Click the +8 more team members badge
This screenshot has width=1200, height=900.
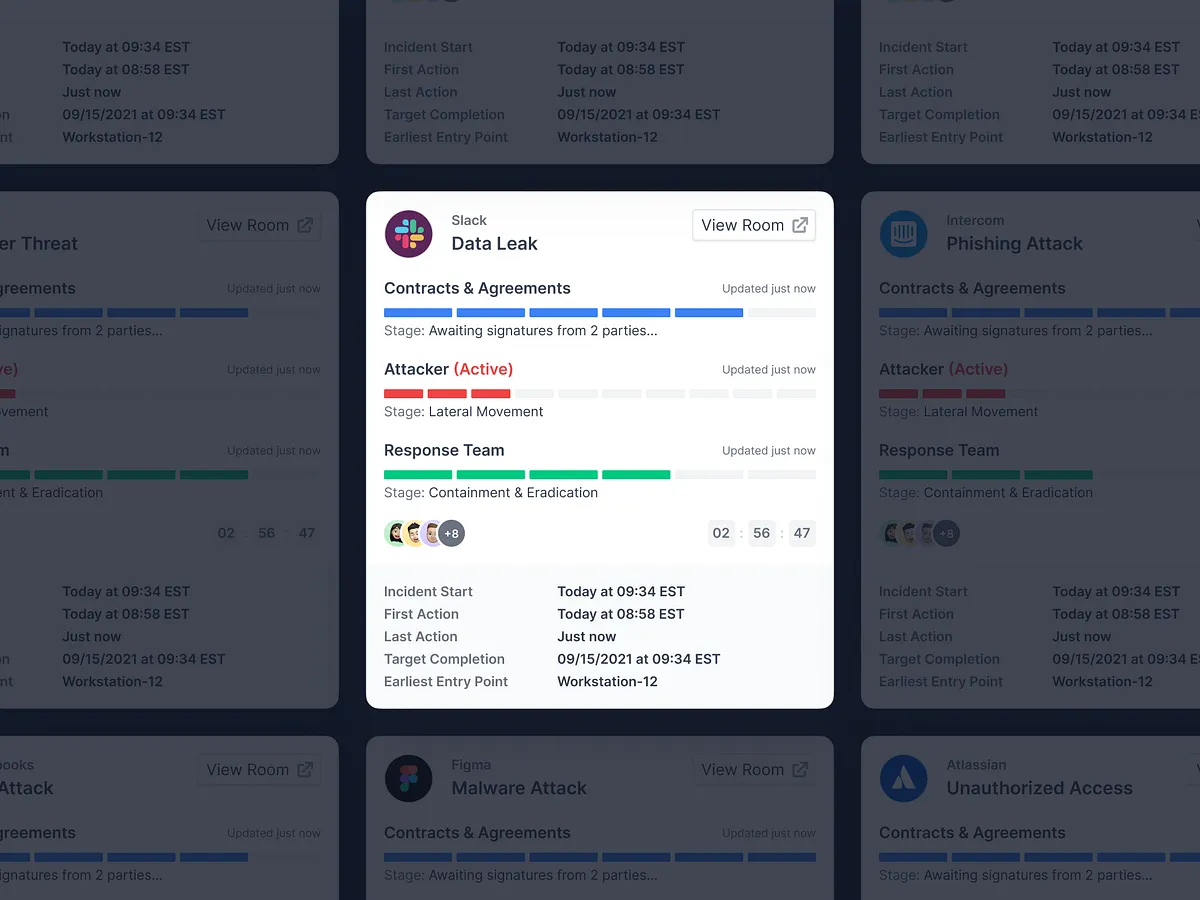451,533
